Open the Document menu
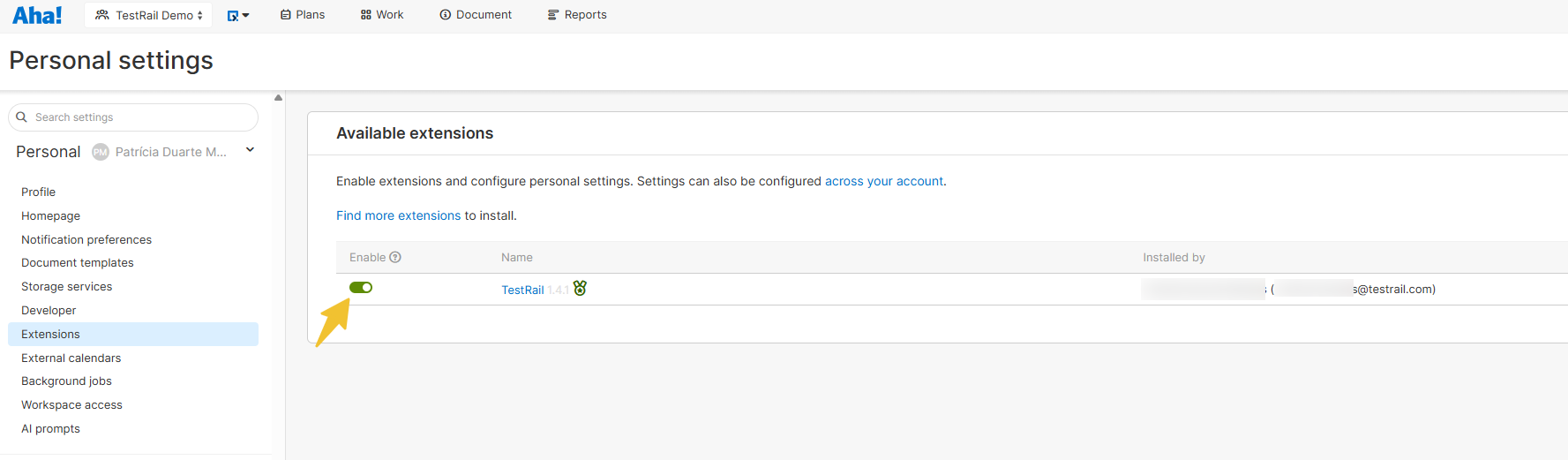 click(476, 15)
